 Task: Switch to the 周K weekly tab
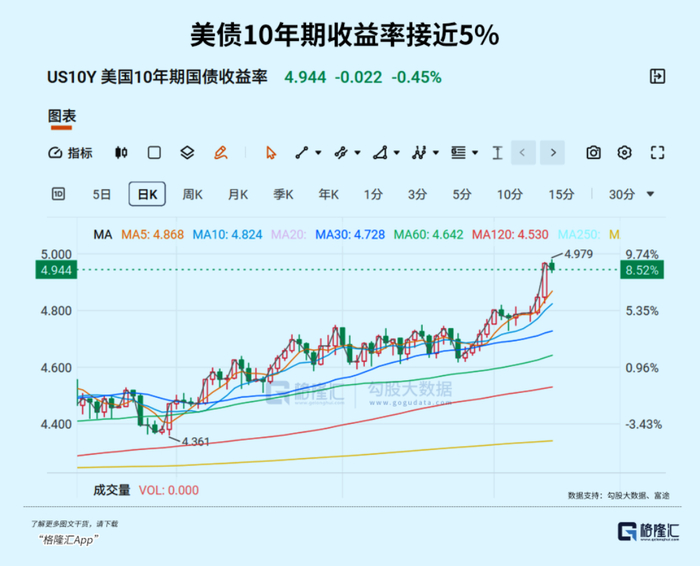pyautogui.click(x=192, y=194)
